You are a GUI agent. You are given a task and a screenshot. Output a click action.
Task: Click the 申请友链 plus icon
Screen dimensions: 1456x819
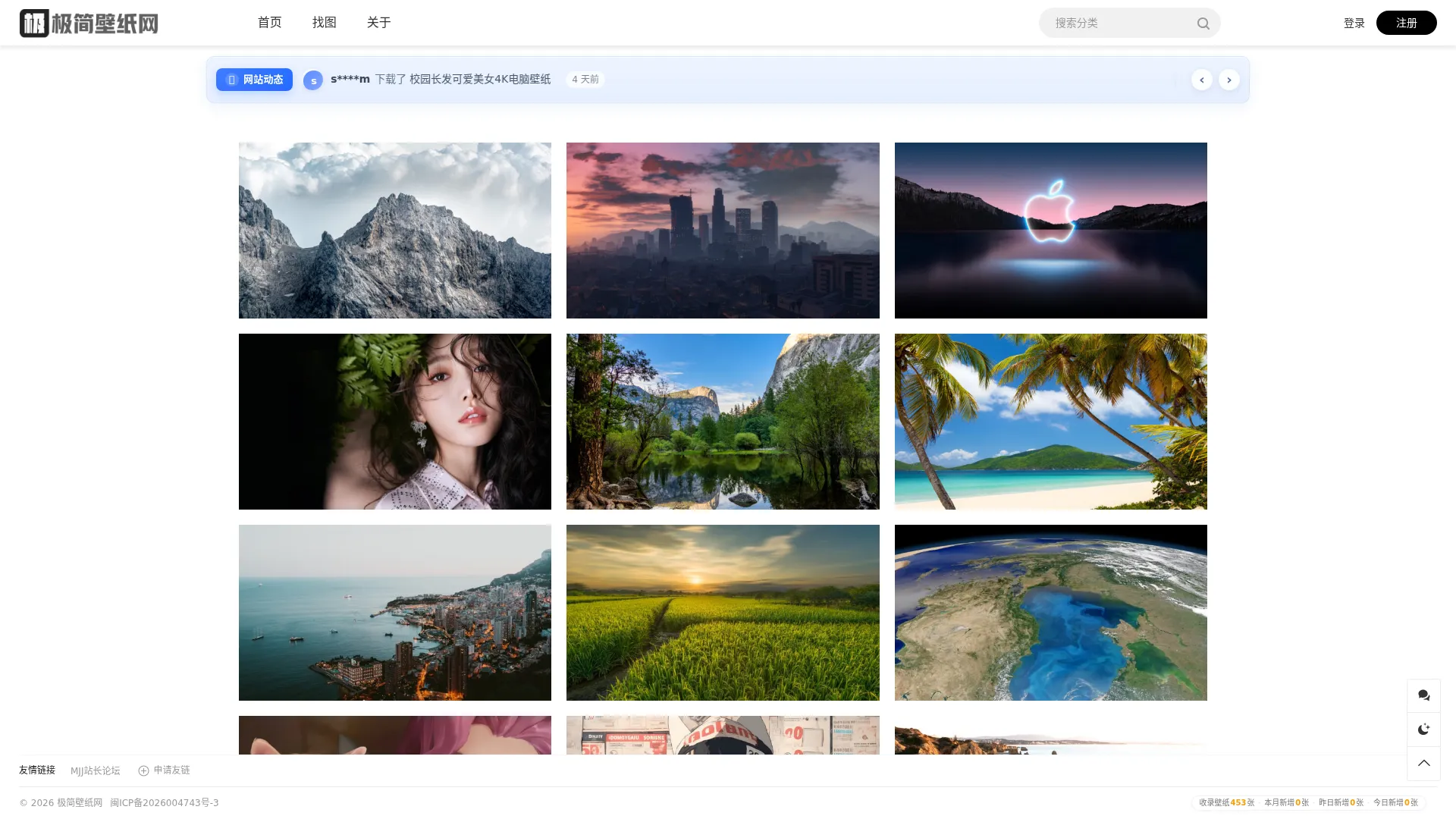[143, 770]
